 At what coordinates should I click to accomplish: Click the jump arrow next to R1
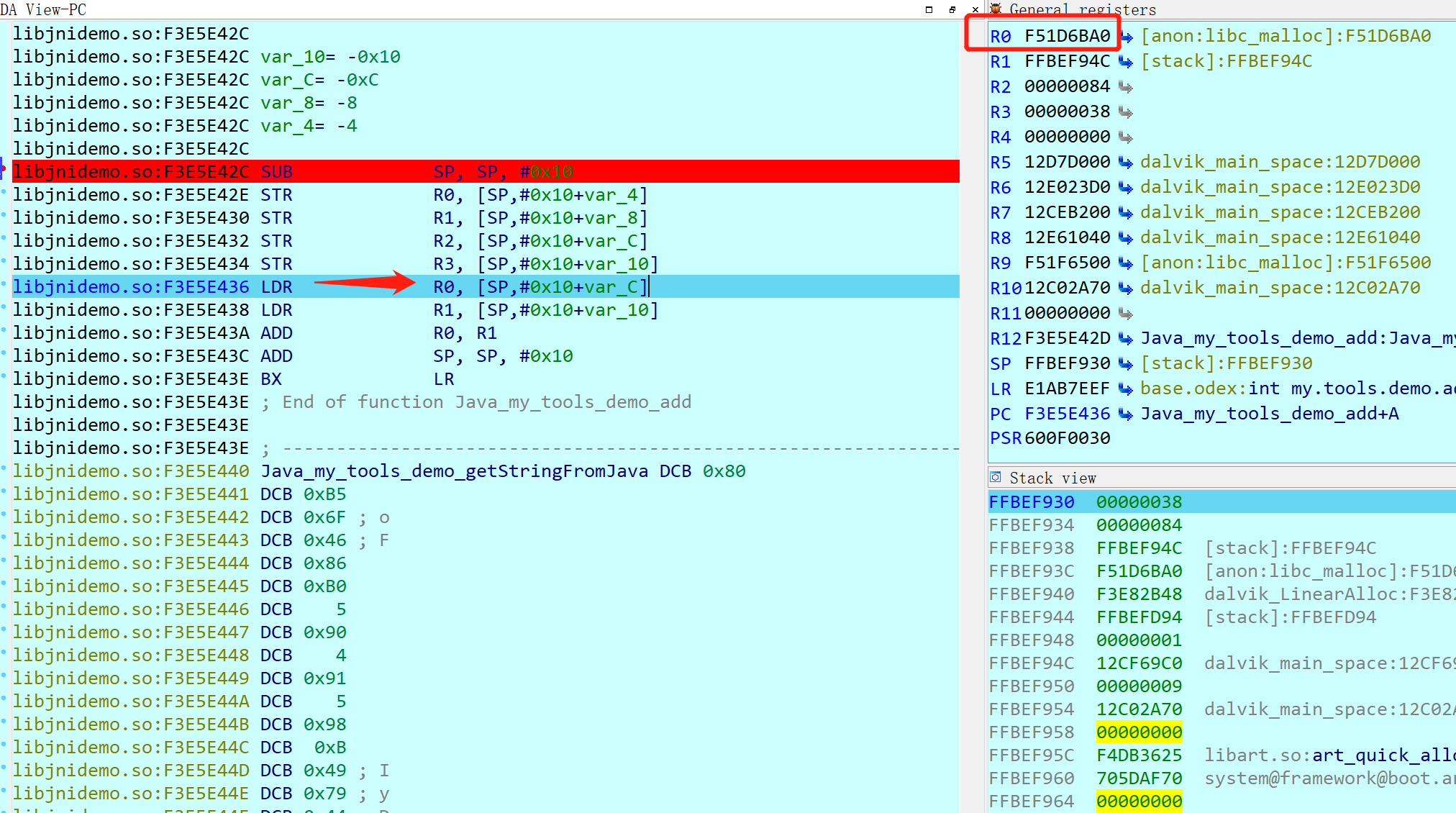(1127, 61)
